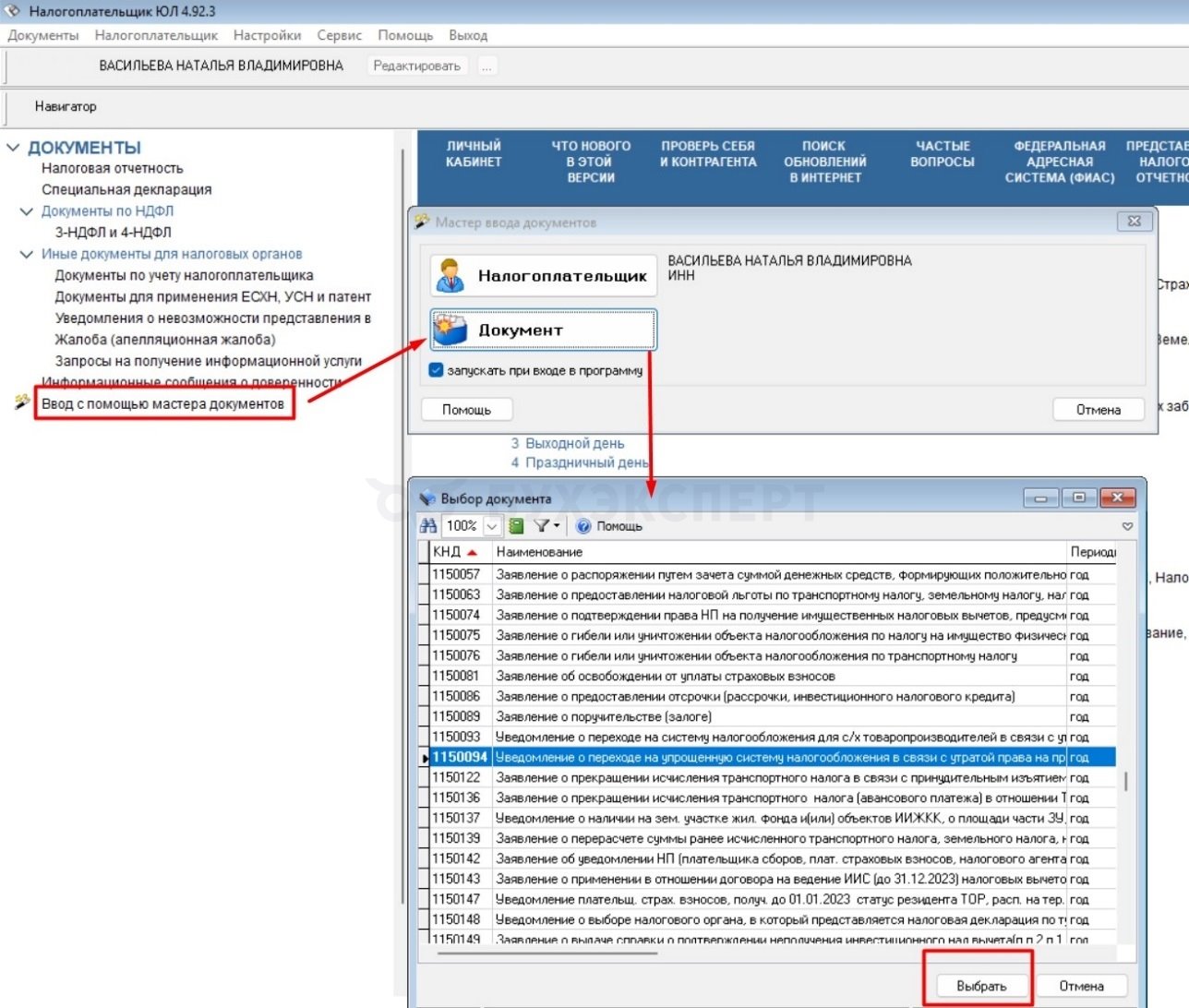Select Документы по учету налогоплательщика
1189x1008 pixels.
tap(184, 275)
